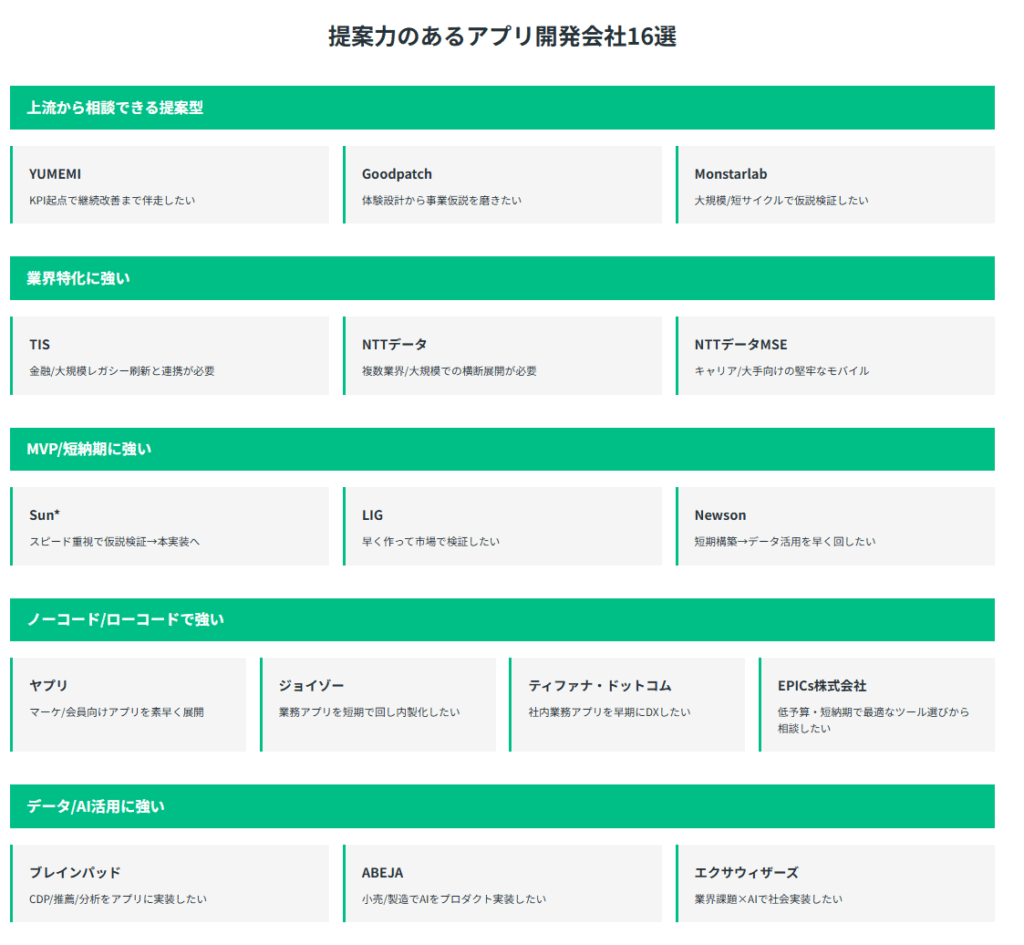The width and height of the screenshot is (1024, 945).
Task: Open the ティファナ・ドットコム card
Action: coord(627,704)
